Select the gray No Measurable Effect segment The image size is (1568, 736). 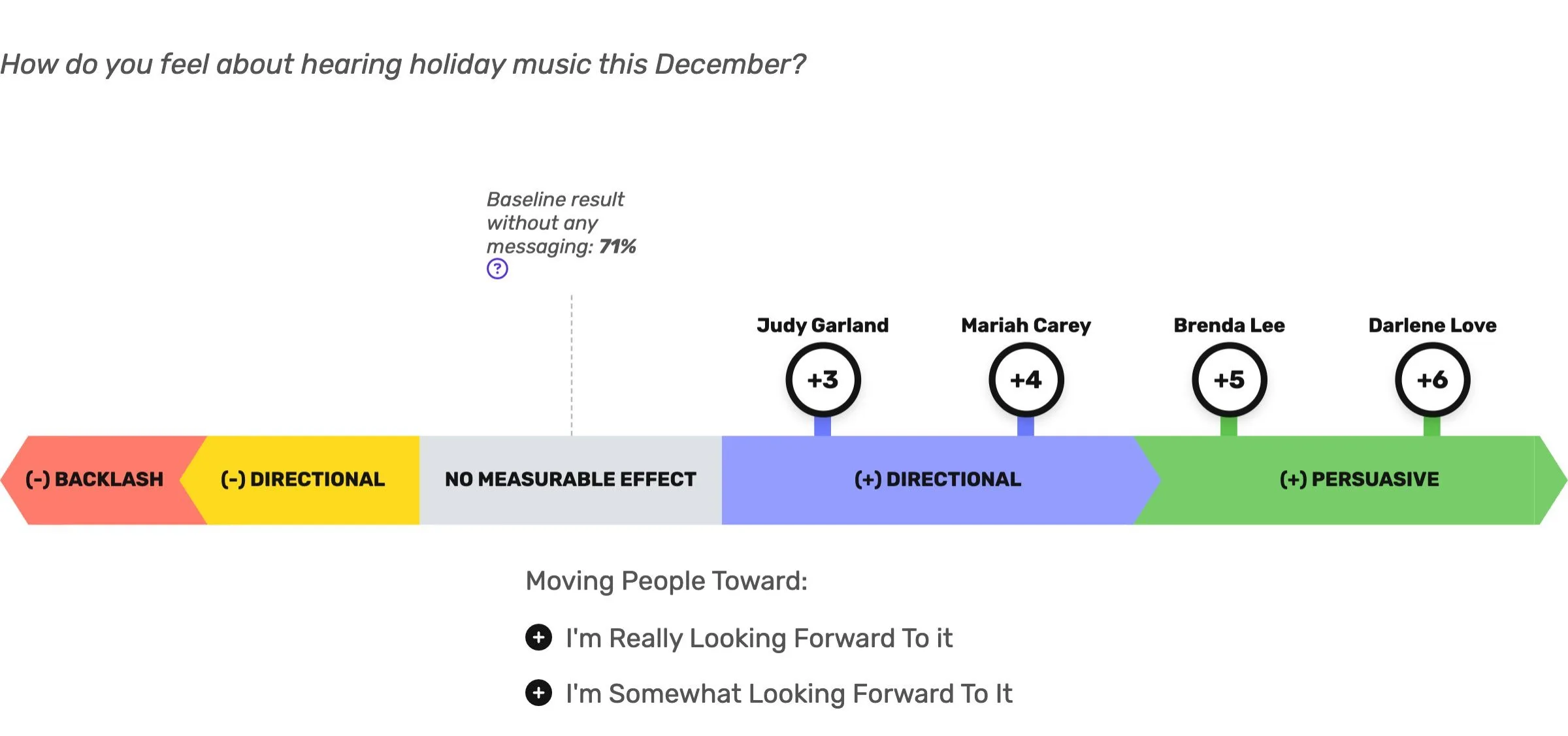(570, 480)
